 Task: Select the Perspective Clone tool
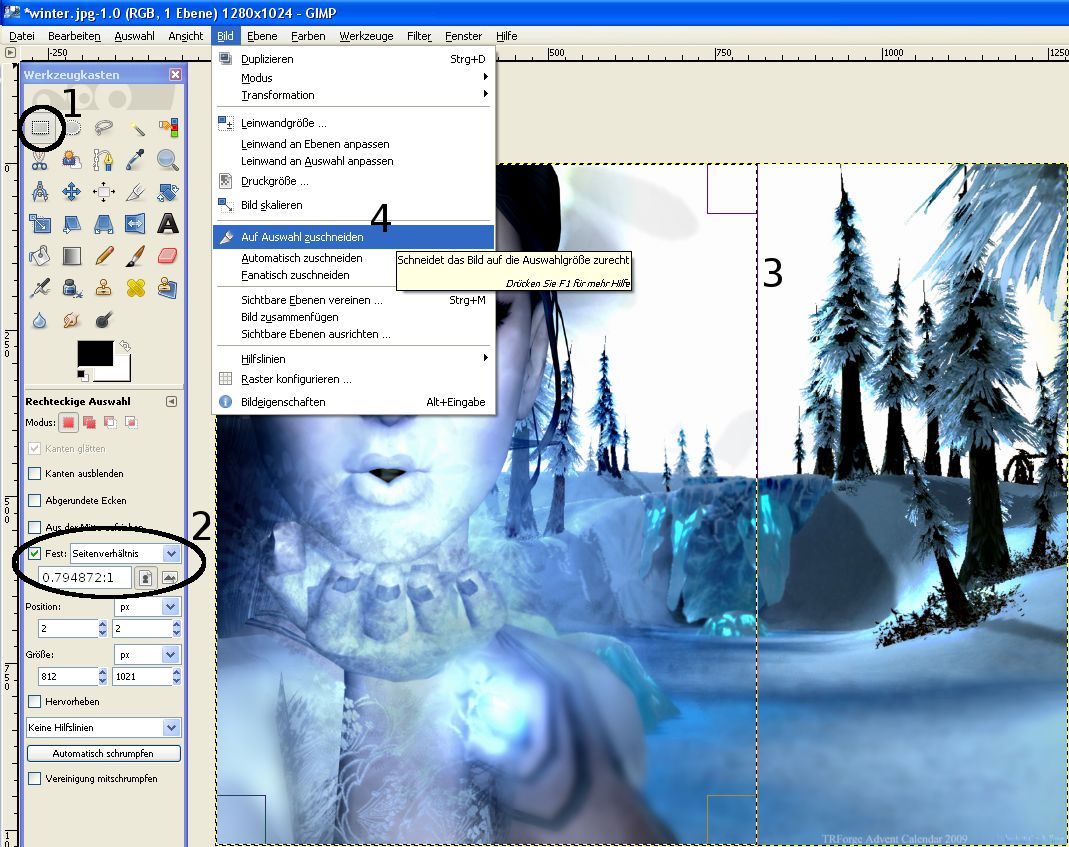(168, 288)
